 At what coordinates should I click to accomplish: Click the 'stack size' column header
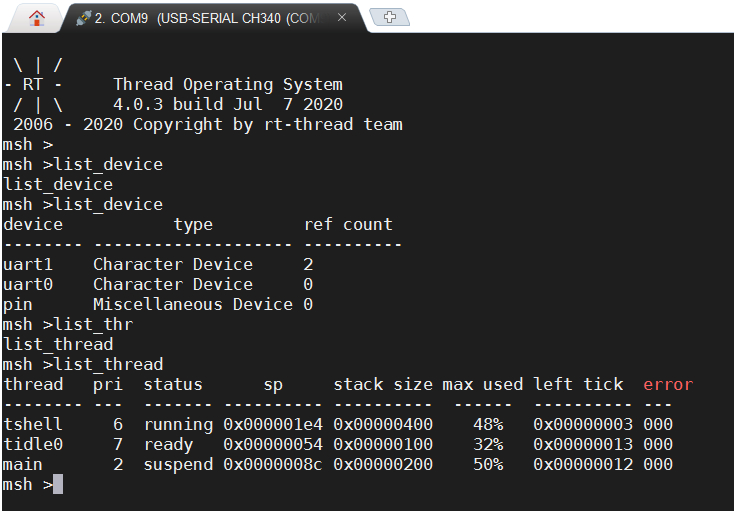382,384
